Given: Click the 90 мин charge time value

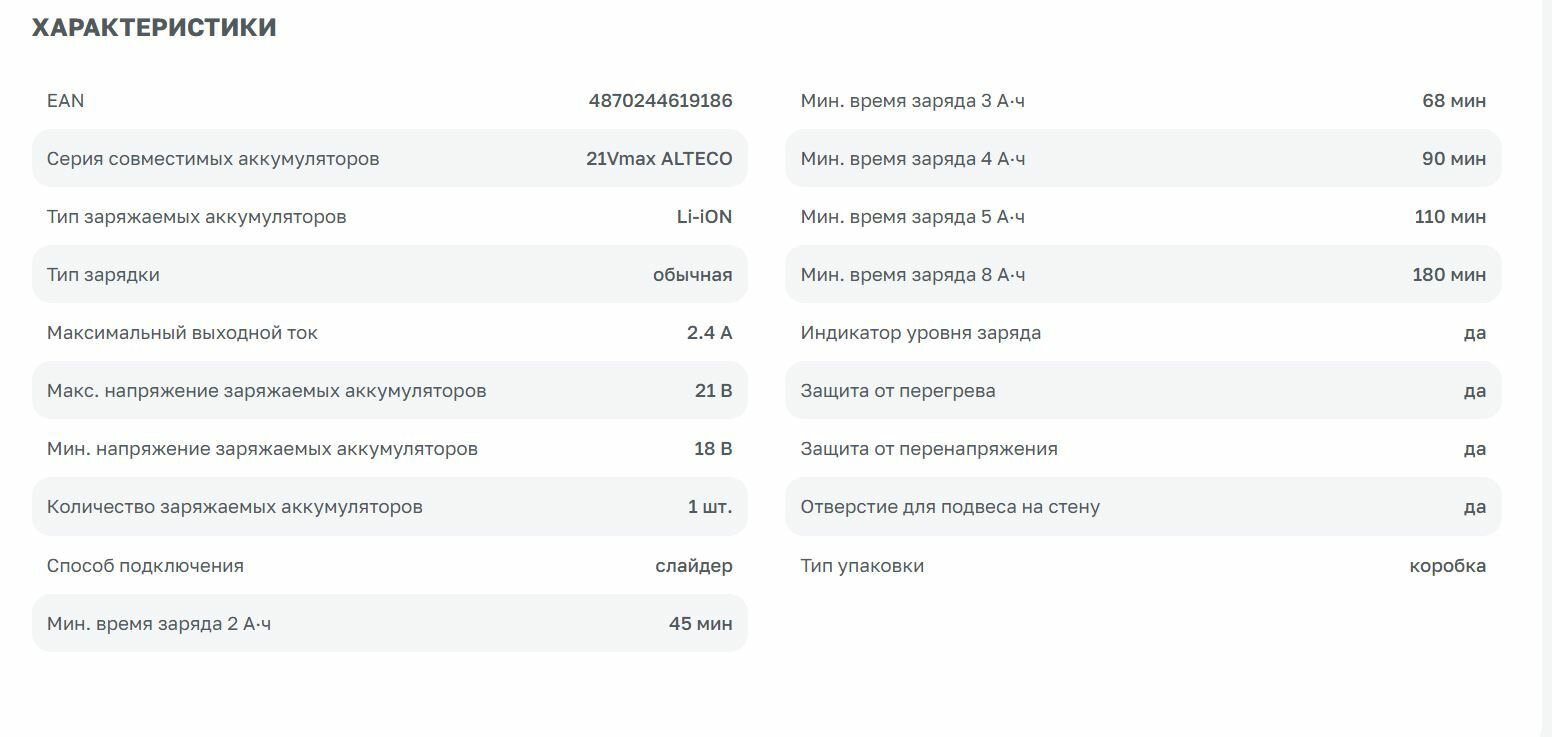Looking at the screenshot, I should pos(1453,159).
